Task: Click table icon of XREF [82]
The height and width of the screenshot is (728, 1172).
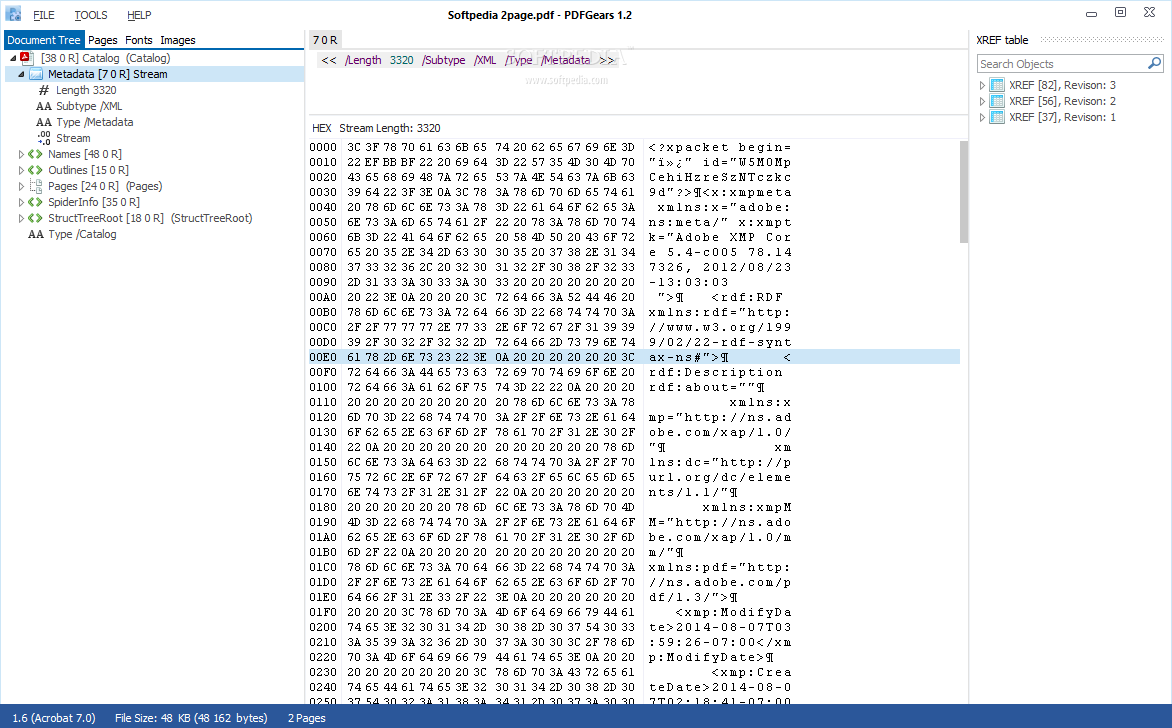Action: click(997, 85)
